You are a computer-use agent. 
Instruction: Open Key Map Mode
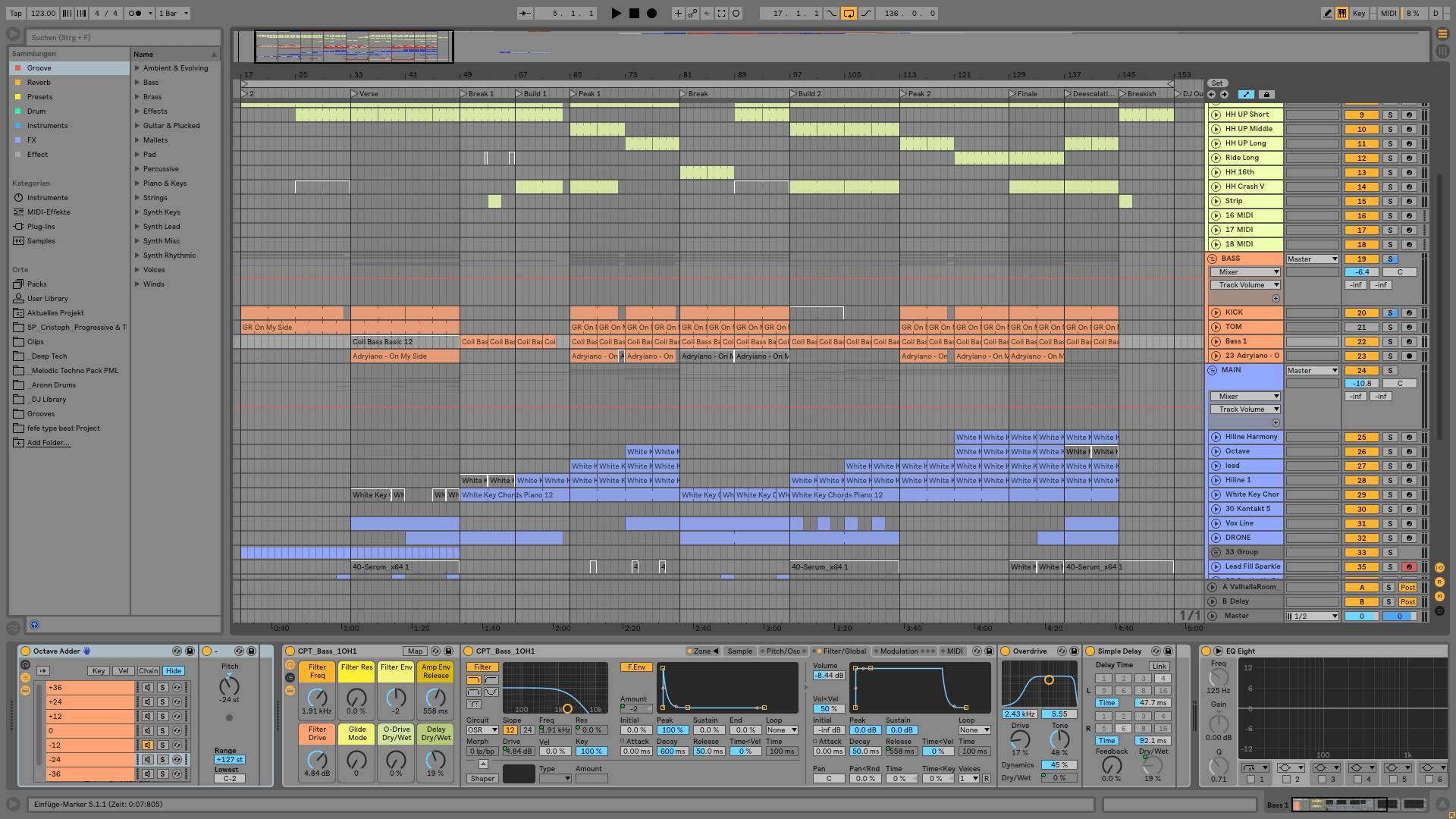pos(1359,13)
